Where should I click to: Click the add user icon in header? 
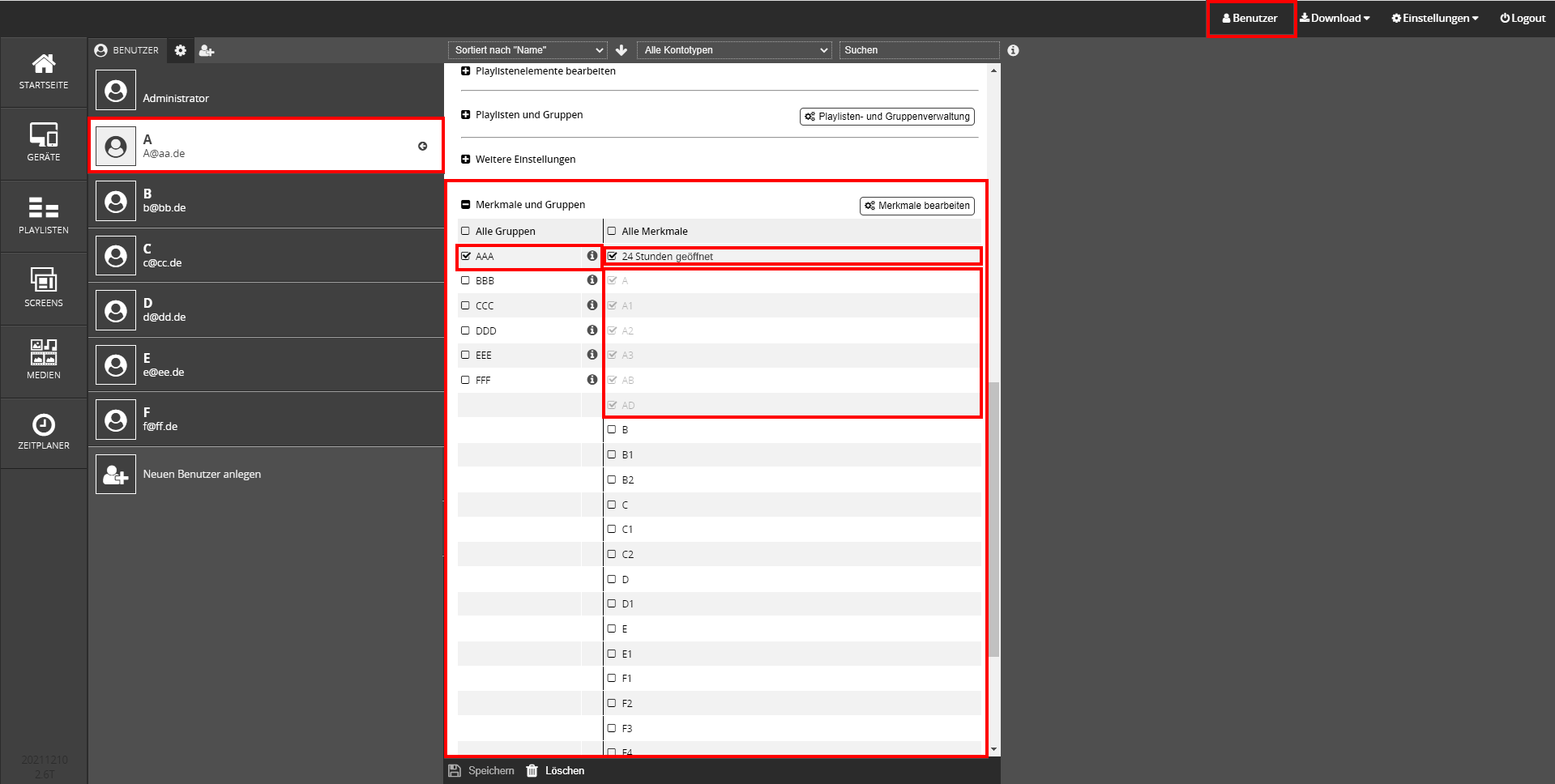pos(207,50)
